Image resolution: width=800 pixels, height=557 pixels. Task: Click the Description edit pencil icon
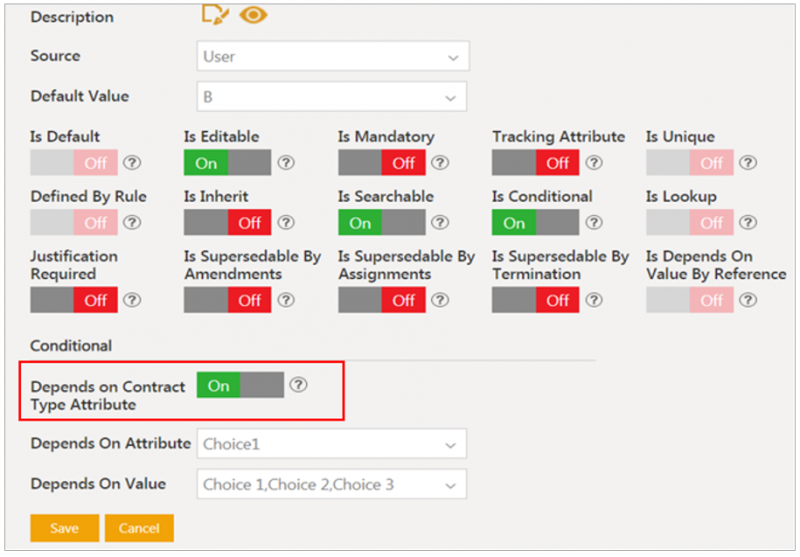coord(215,14)
